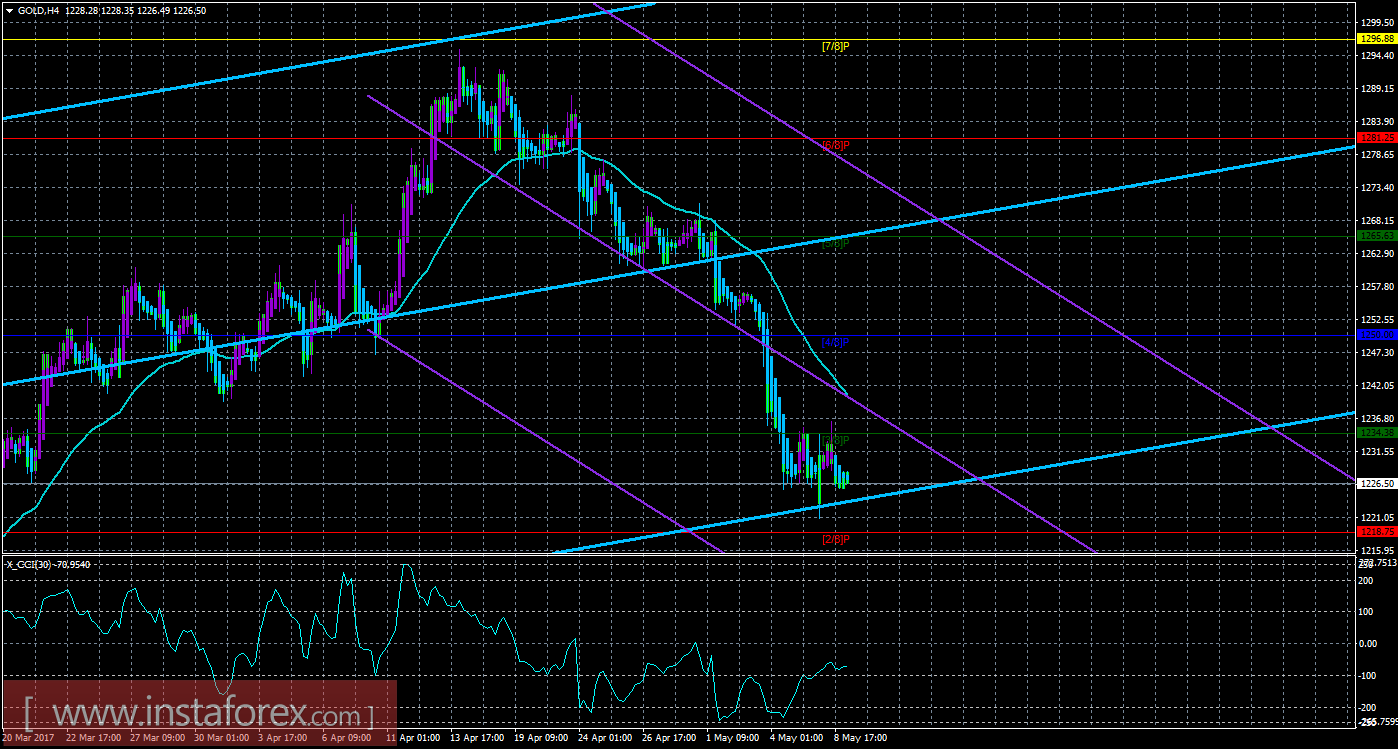Viewport: 1398px width, 749px height.
Task: Select the 1234.38 green price label
Action: coord(1376,433)
